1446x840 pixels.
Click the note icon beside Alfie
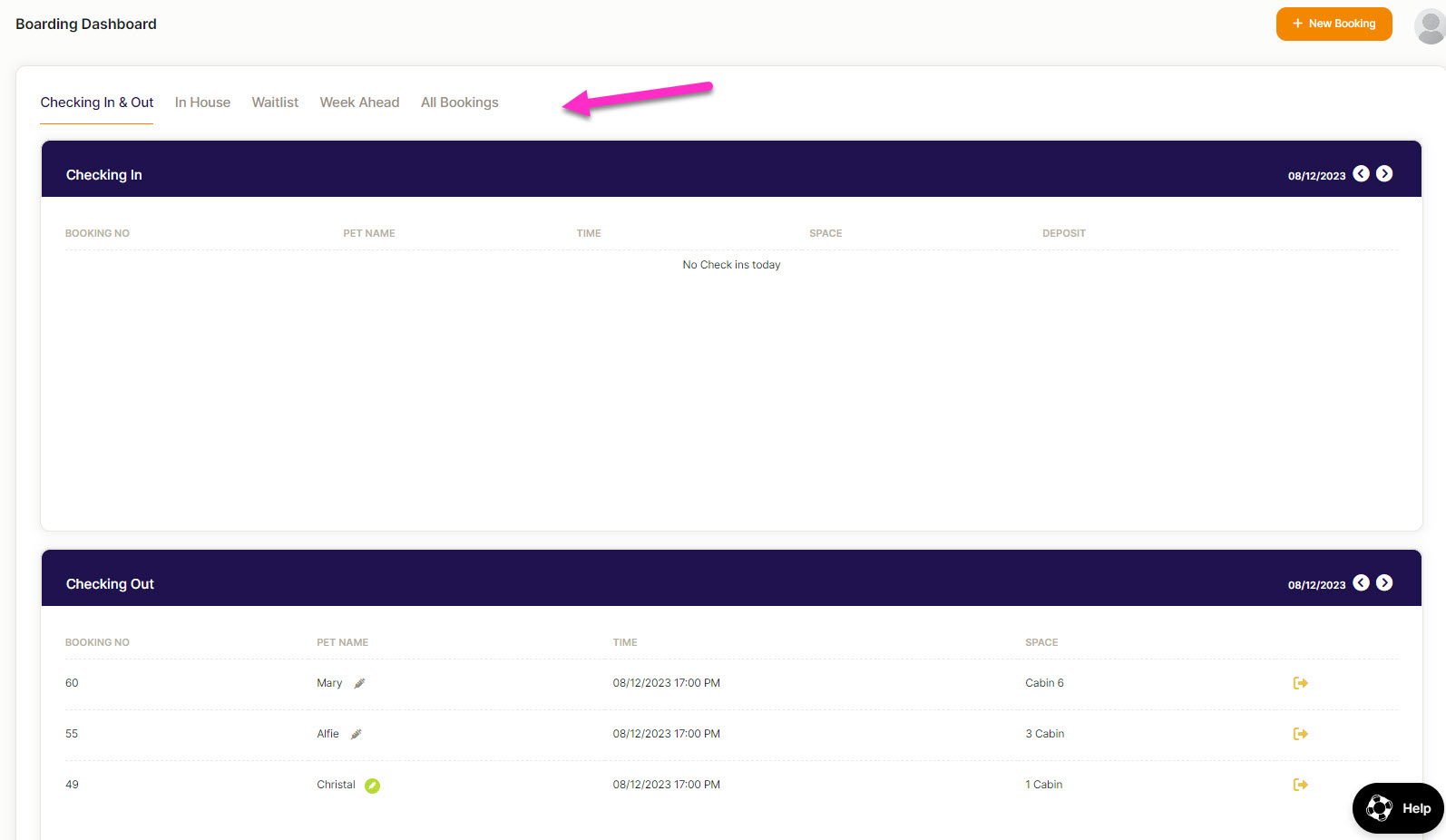point(357,734)
